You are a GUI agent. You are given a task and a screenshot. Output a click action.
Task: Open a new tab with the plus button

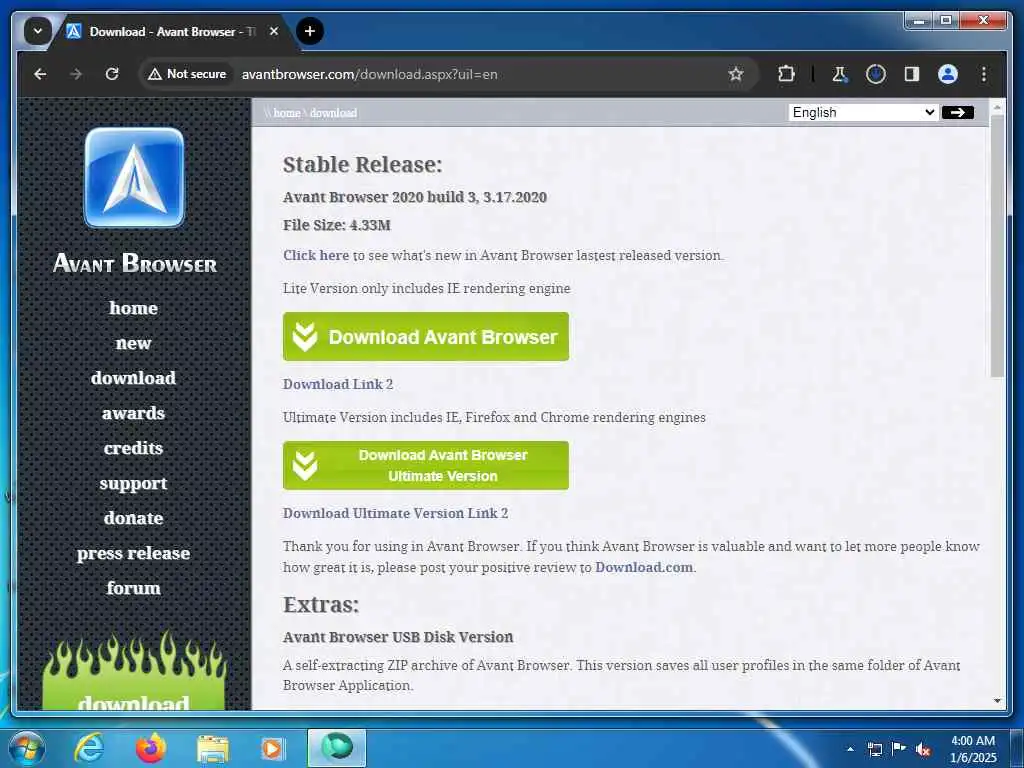coord(310,31)
